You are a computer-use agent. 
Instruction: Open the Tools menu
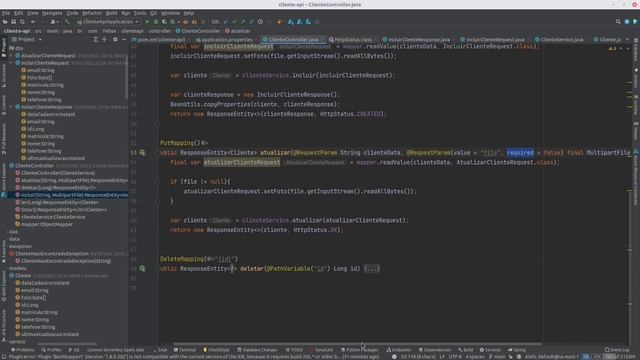point(140,13)
